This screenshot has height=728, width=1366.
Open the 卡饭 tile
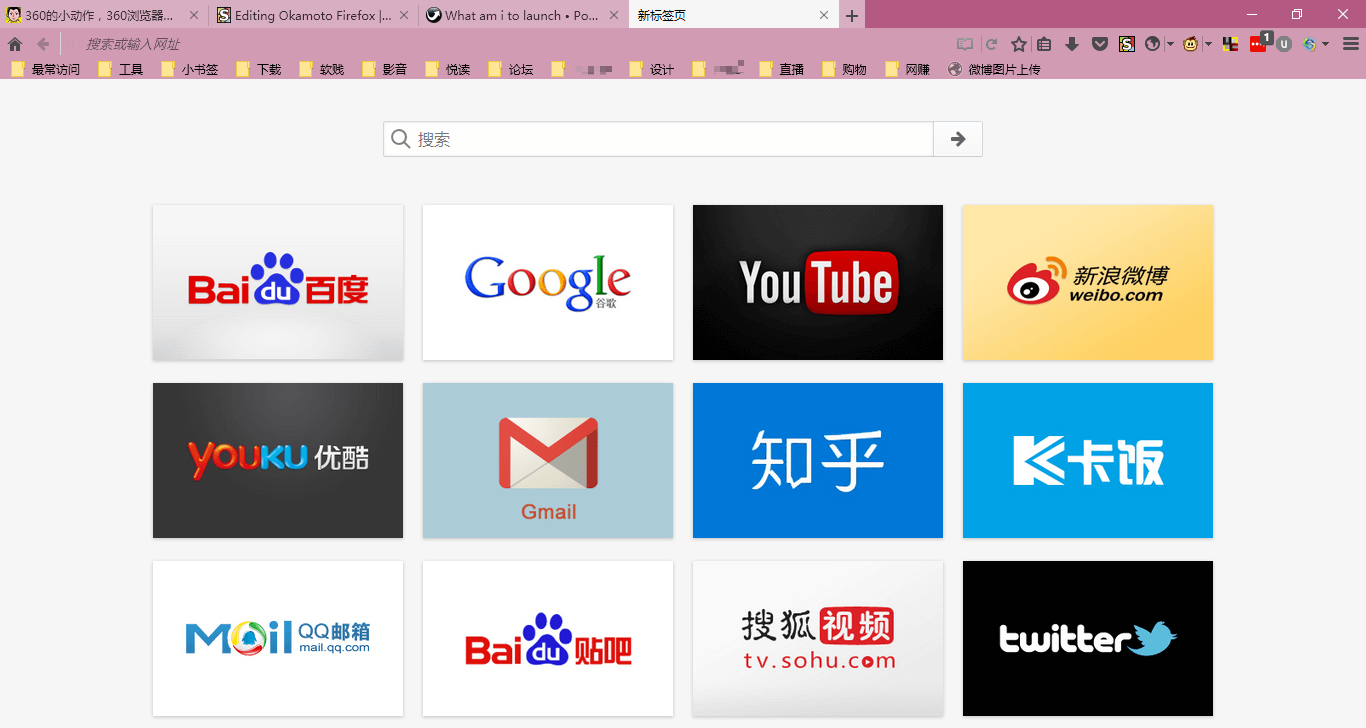tap(1088, 460)
